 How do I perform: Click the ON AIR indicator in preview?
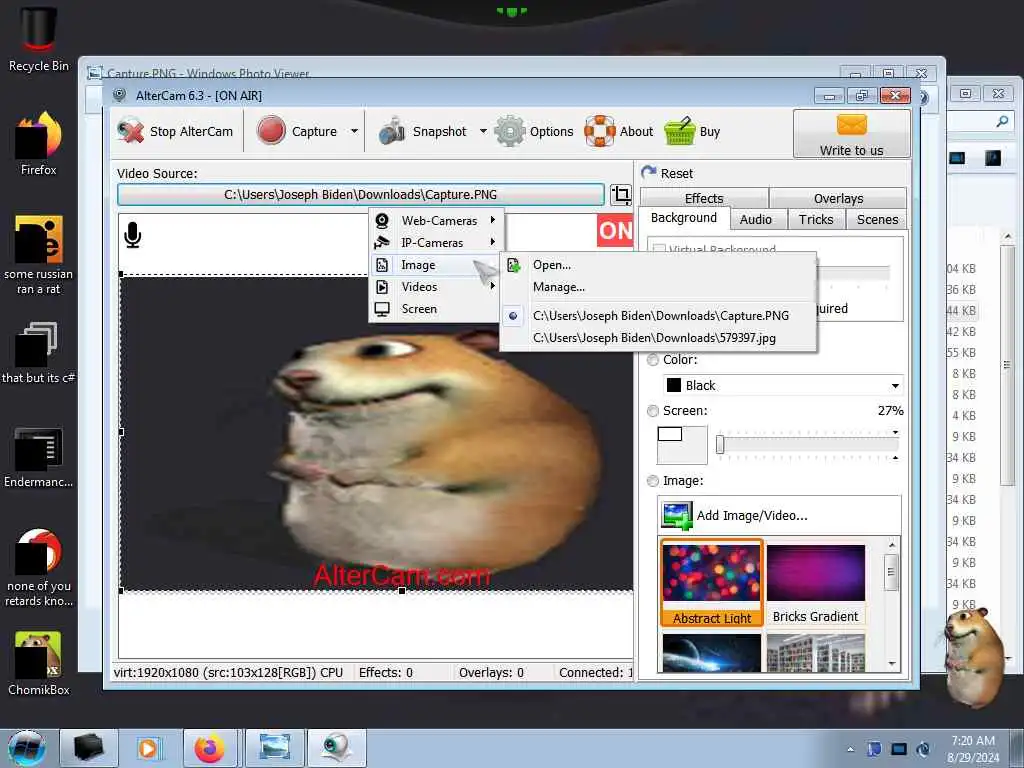pyautogui.click(x=615, y=230)
